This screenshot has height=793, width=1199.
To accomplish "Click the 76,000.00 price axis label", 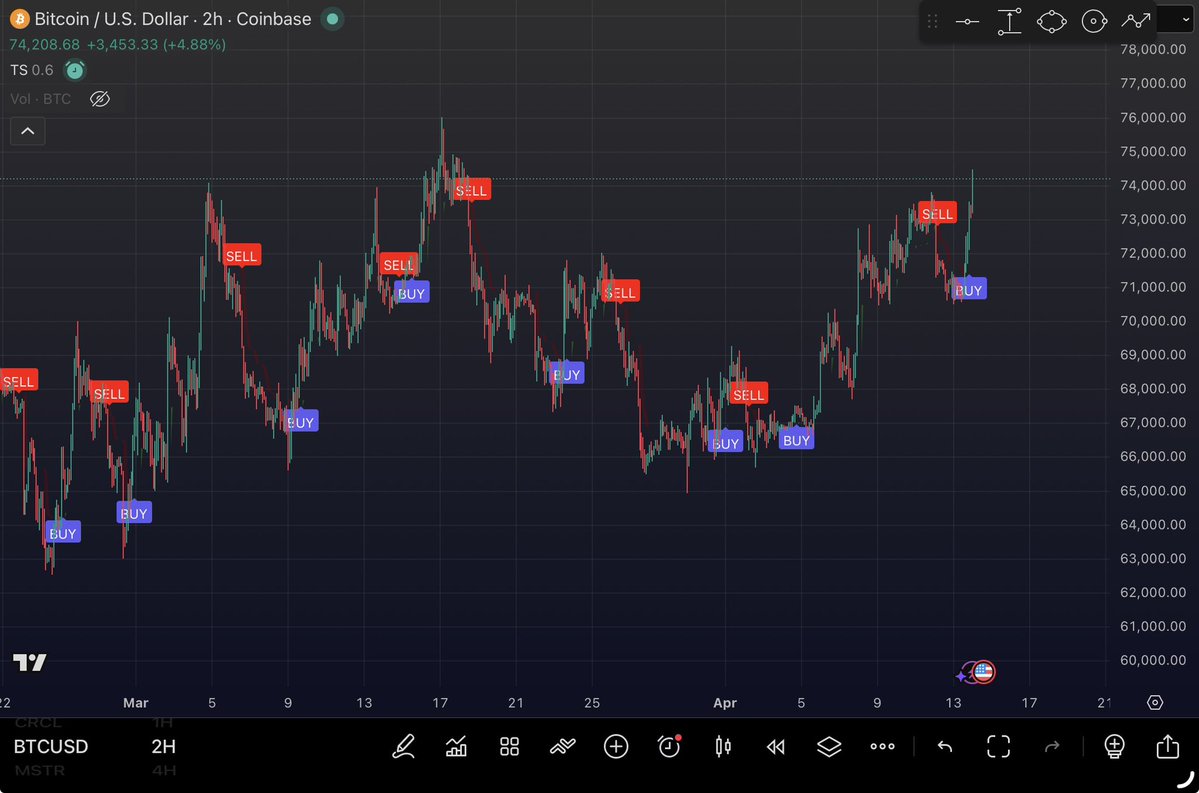I will click(1153, 118).
